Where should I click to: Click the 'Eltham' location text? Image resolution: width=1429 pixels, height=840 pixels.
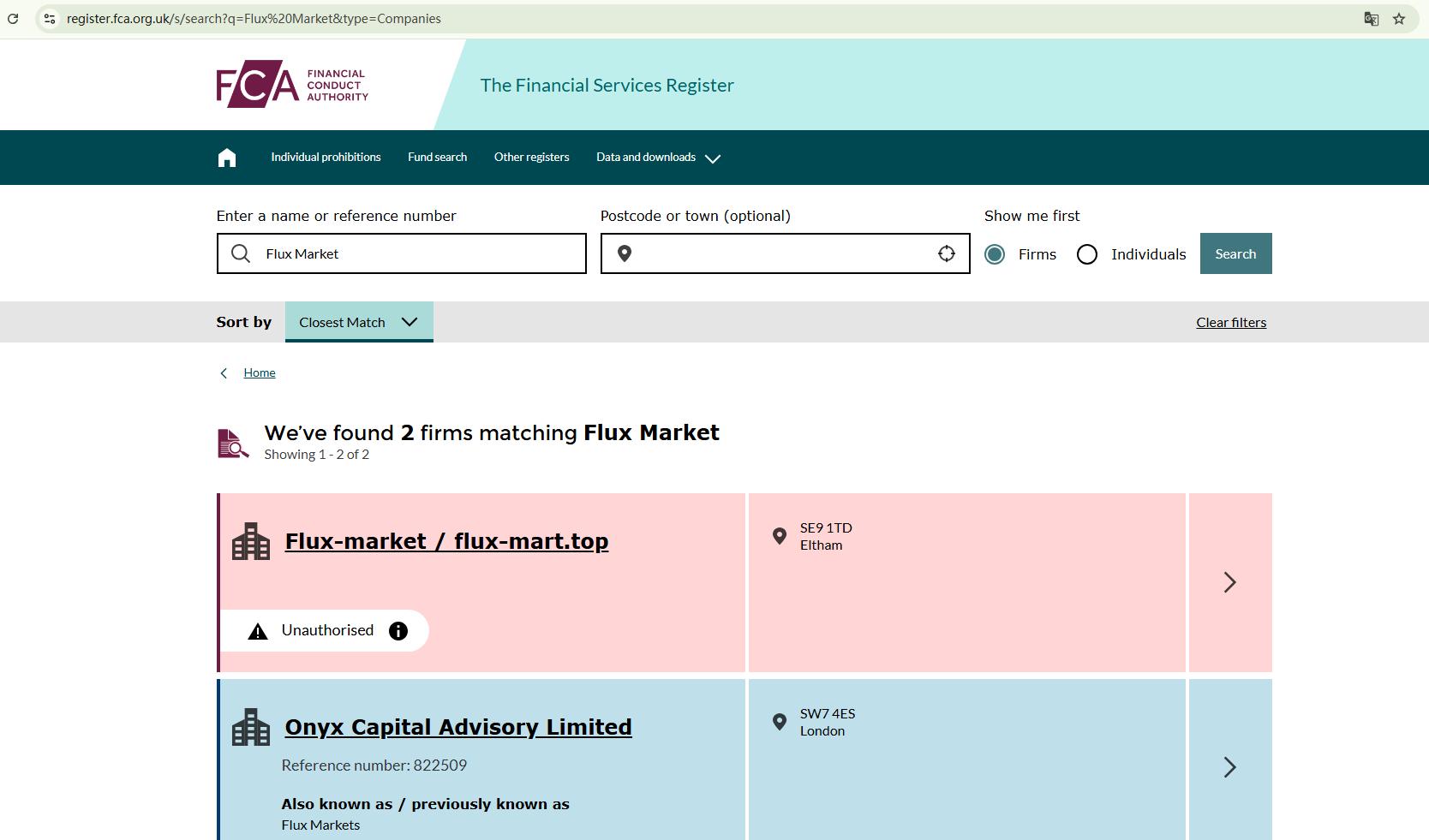pos(821,545)
